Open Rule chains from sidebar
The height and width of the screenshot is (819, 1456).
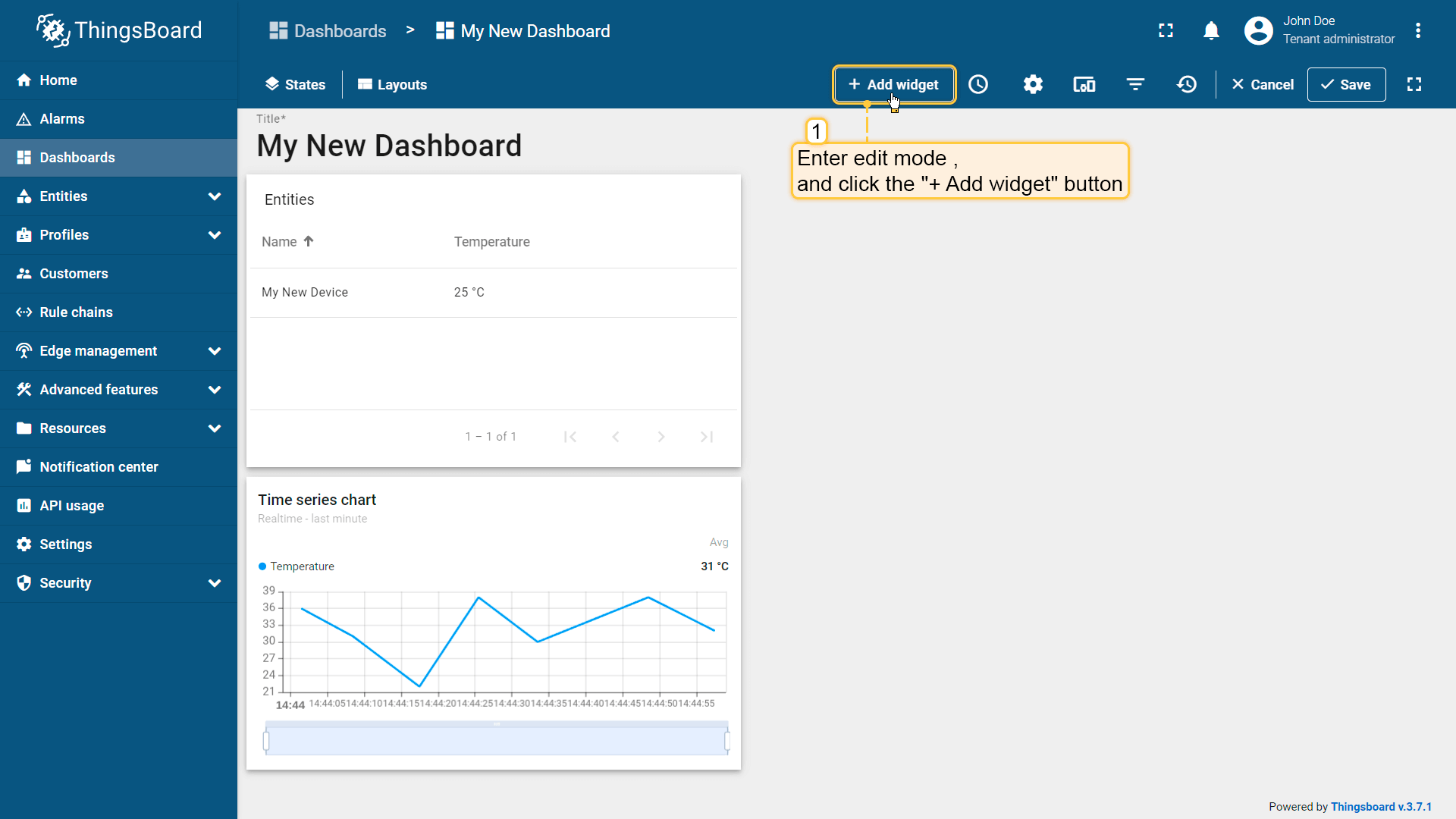(x=76, y=312)
